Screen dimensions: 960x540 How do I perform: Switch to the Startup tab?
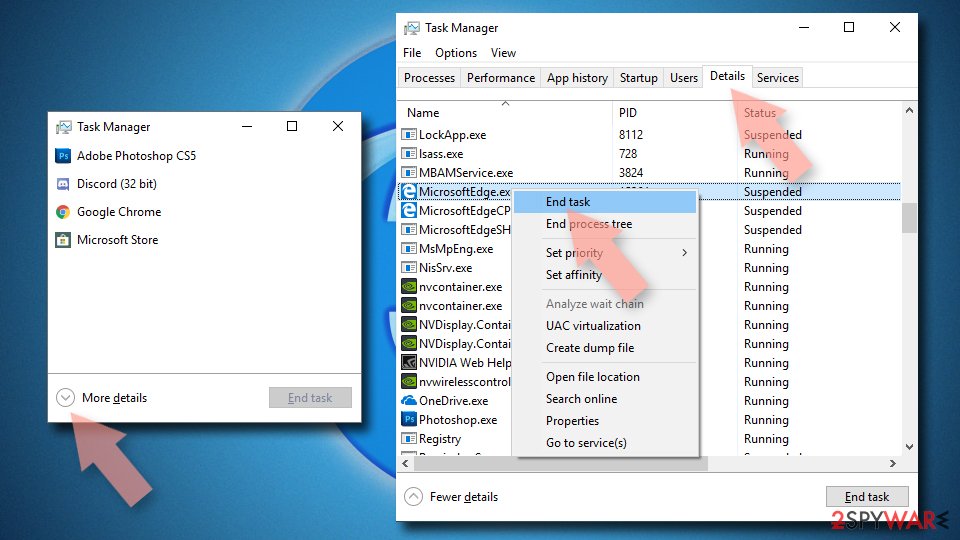tap(639, 78)
